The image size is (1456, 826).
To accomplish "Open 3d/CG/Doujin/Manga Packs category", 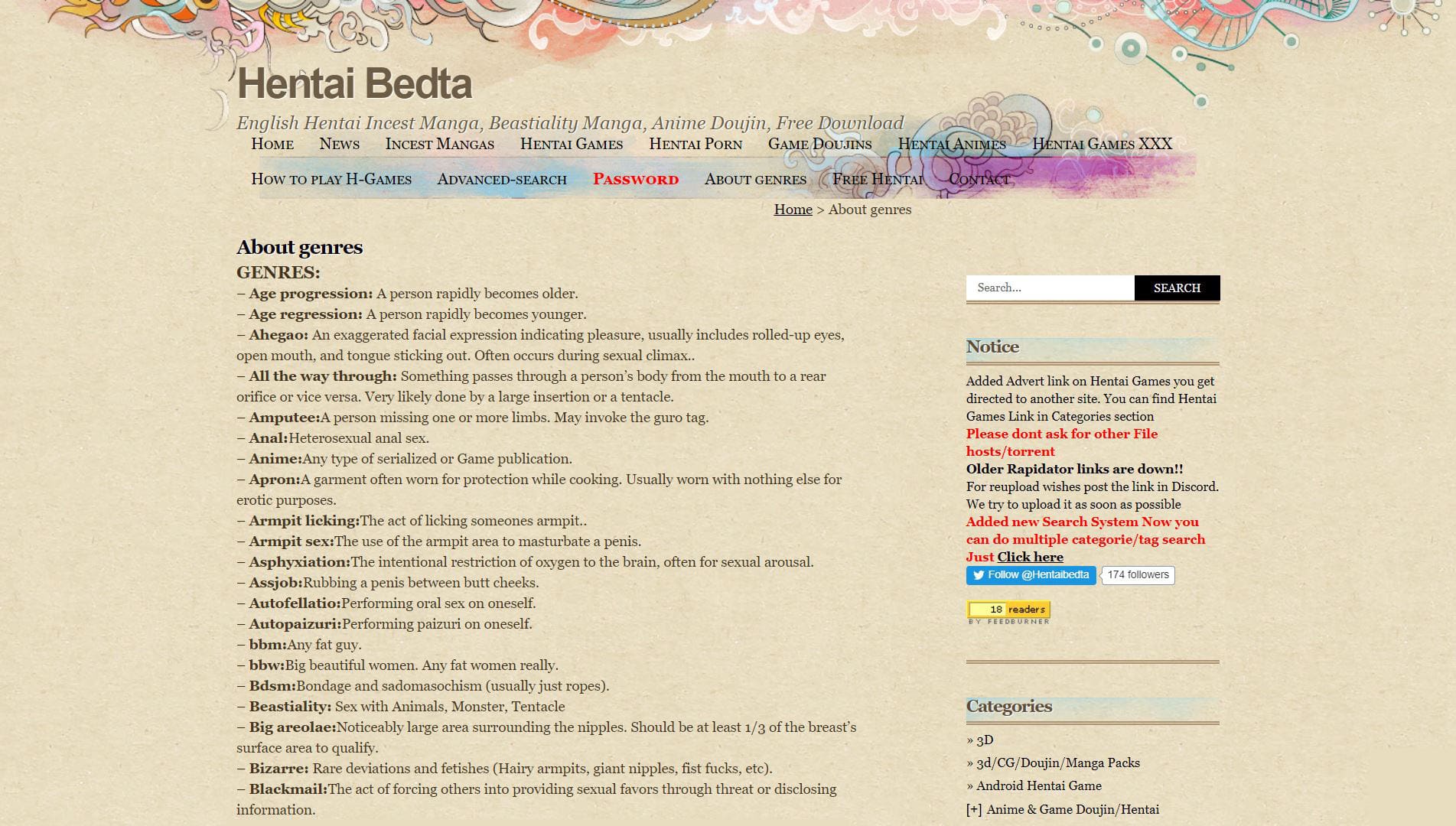I will click(x=1057, y=763).
